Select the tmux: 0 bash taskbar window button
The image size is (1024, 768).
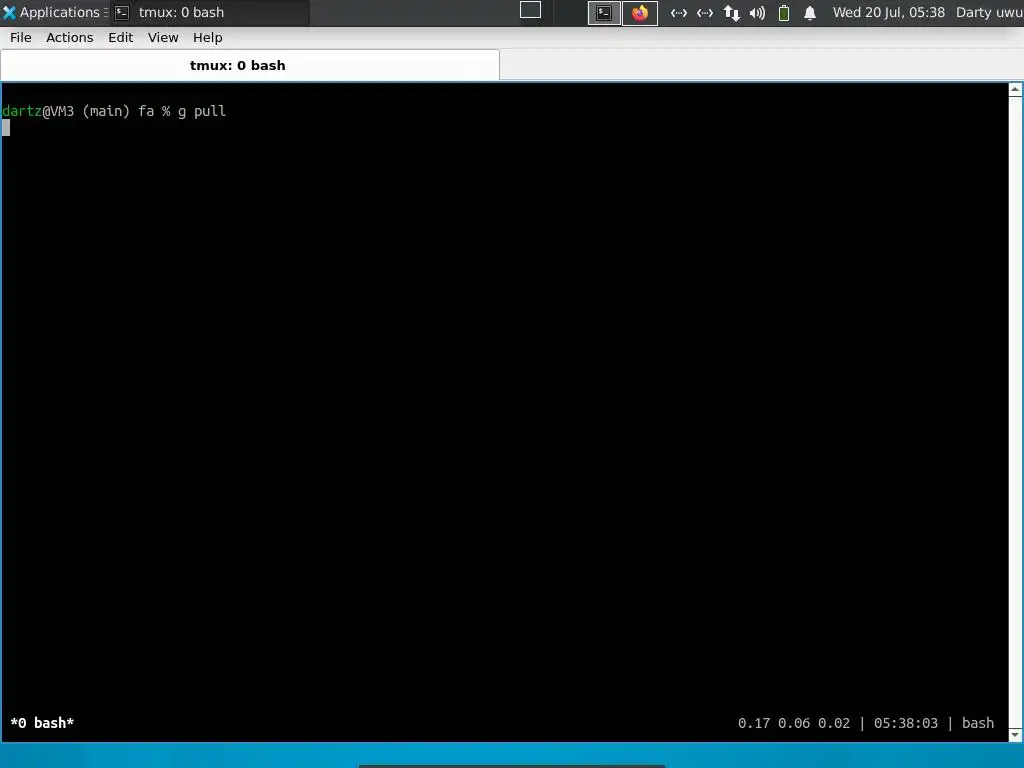[210, 12]
